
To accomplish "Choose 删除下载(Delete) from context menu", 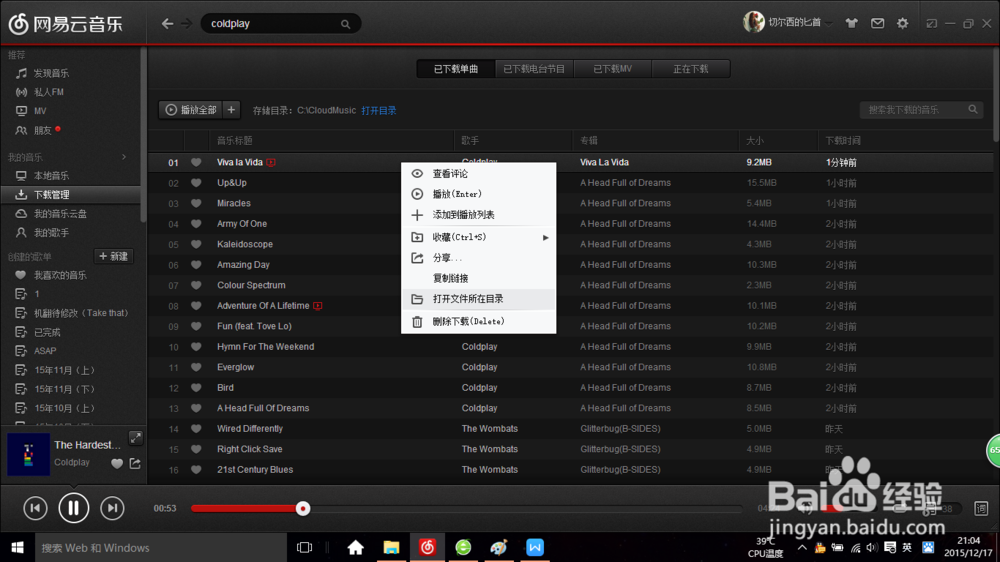I will pyautogui.click(x=478, y=322).
